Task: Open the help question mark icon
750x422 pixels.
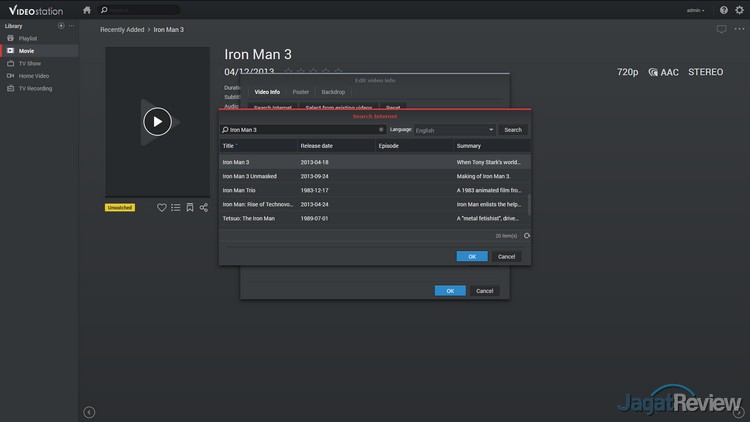Action: 724,10
